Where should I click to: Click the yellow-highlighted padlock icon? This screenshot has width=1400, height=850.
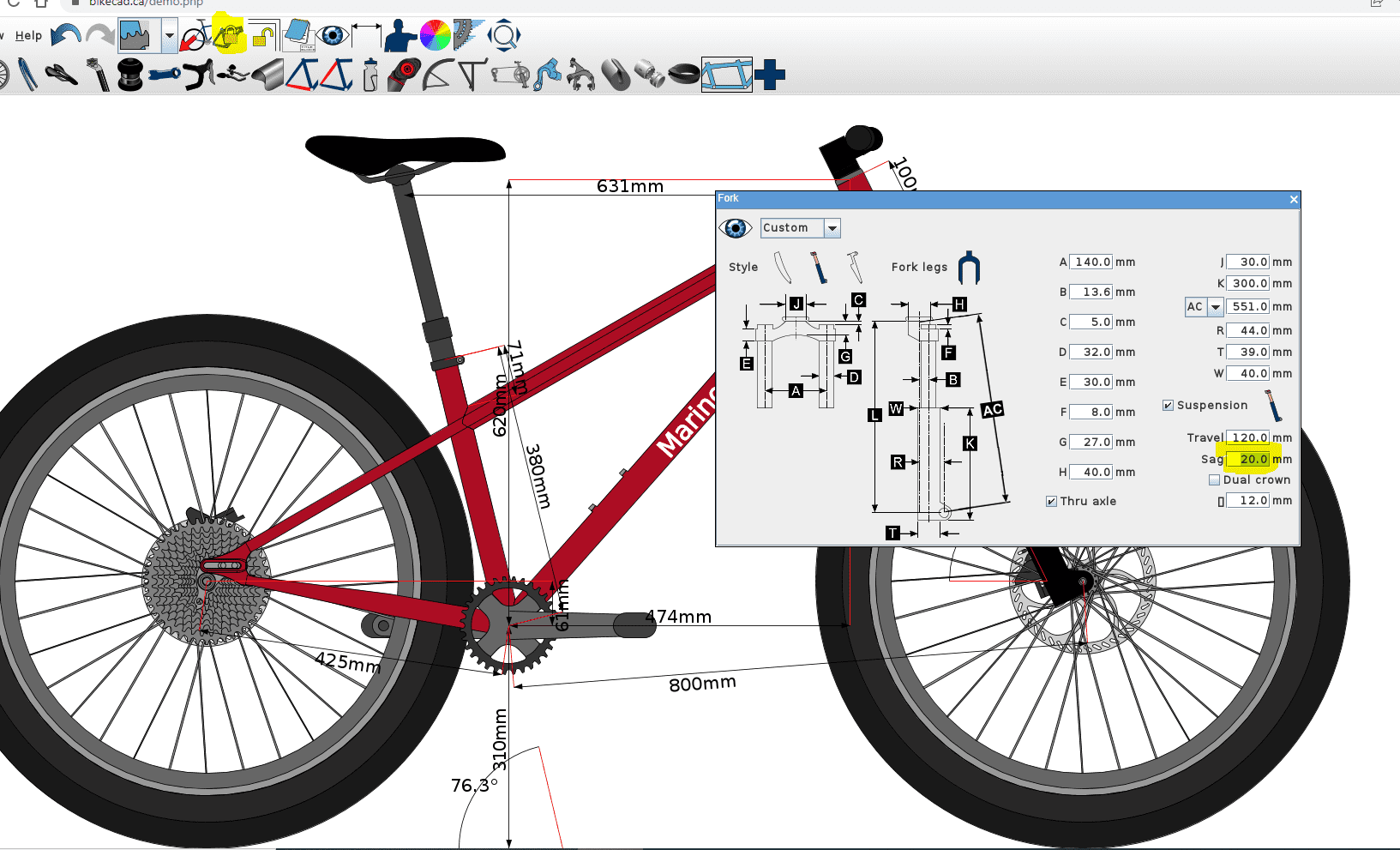point(229,36)
